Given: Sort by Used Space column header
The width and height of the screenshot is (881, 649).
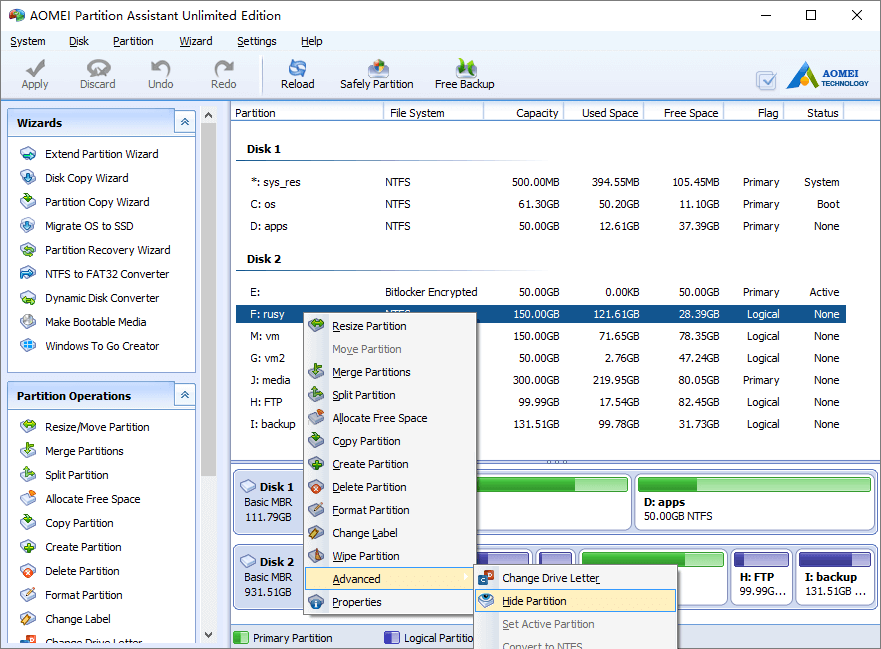Looking at the screenshot, I should [x=604, y=113].
